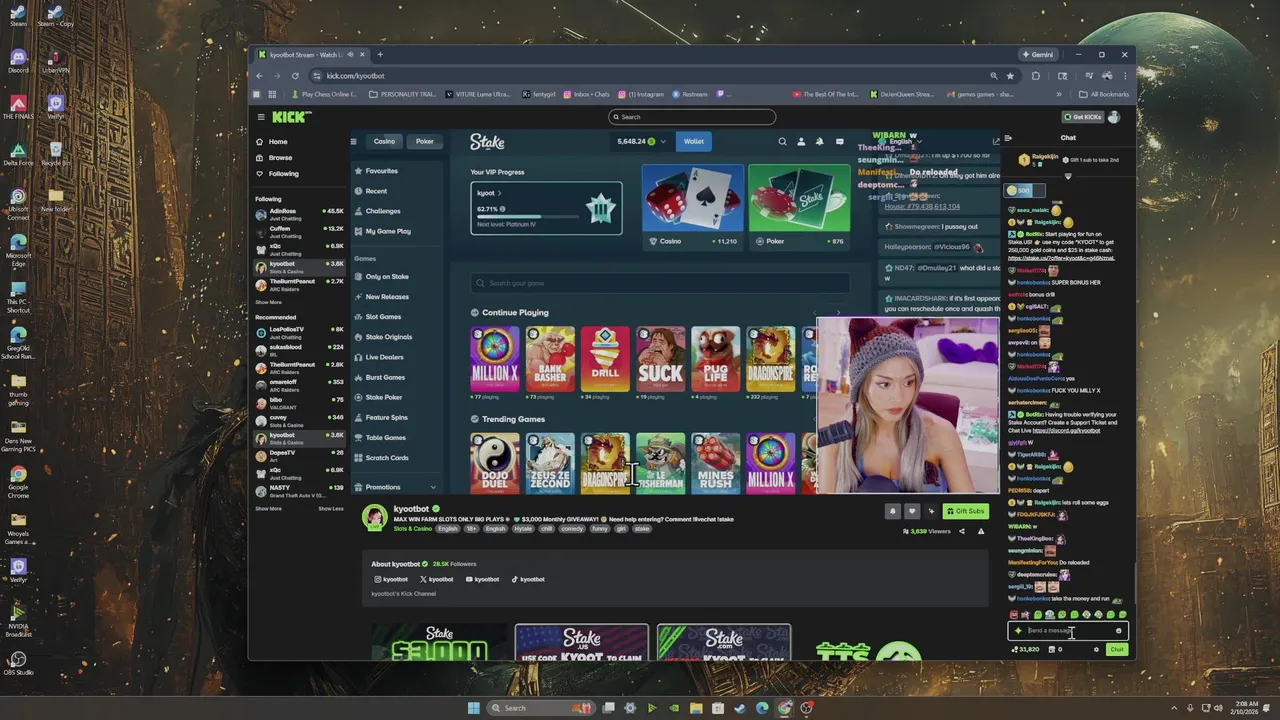Open chat settings gear icon
Image resolution: width=1280 pixels, height=720 pixels.
click(x=1096, y=650)
